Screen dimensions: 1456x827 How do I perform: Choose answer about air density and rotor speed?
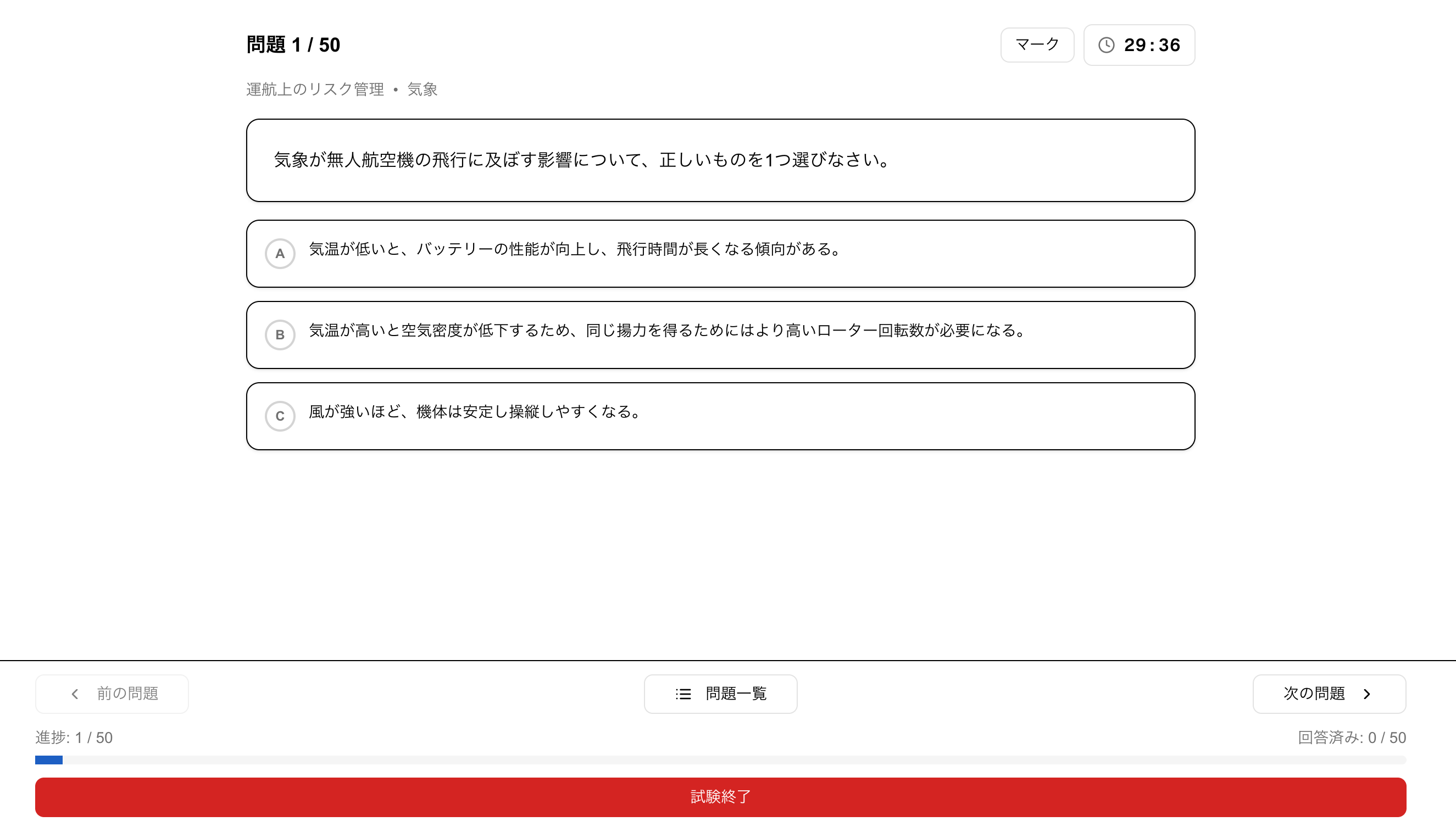(x=666, y=331)
